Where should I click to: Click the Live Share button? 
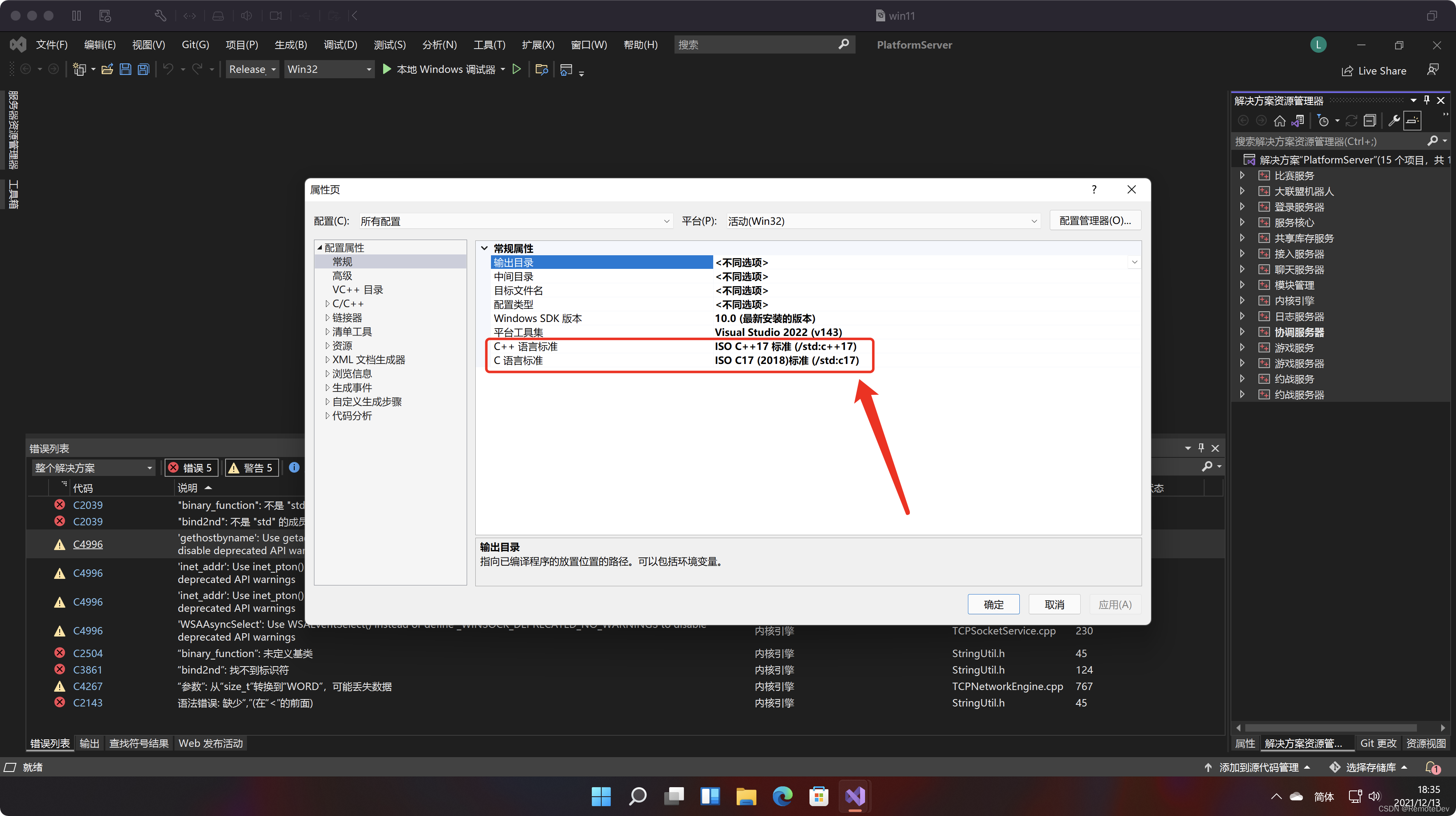(x=1374, y=71)
